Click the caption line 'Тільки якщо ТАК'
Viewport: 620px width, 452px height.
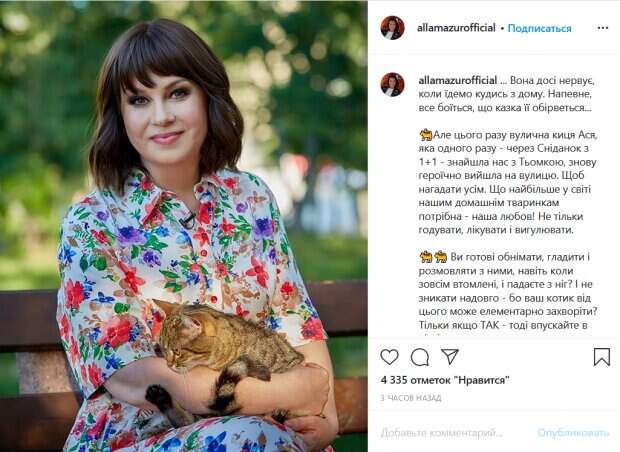pos(503,325)
